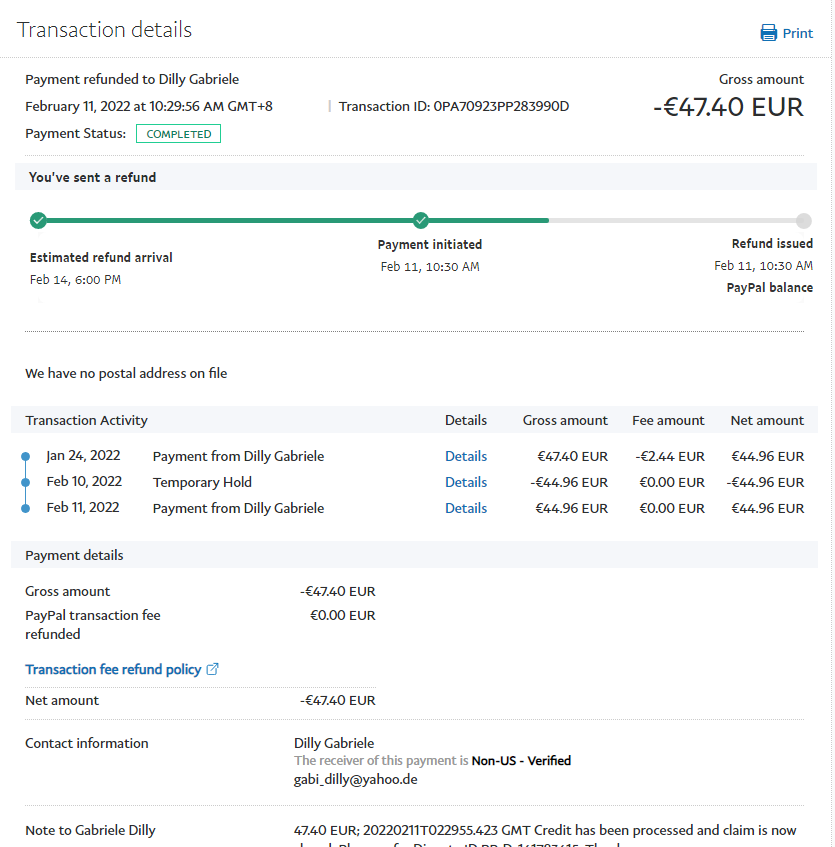The image size is (835, 847).
Task: Select the Feb 10, 2022 timeline dot
Action: click(x=26, y=482)
